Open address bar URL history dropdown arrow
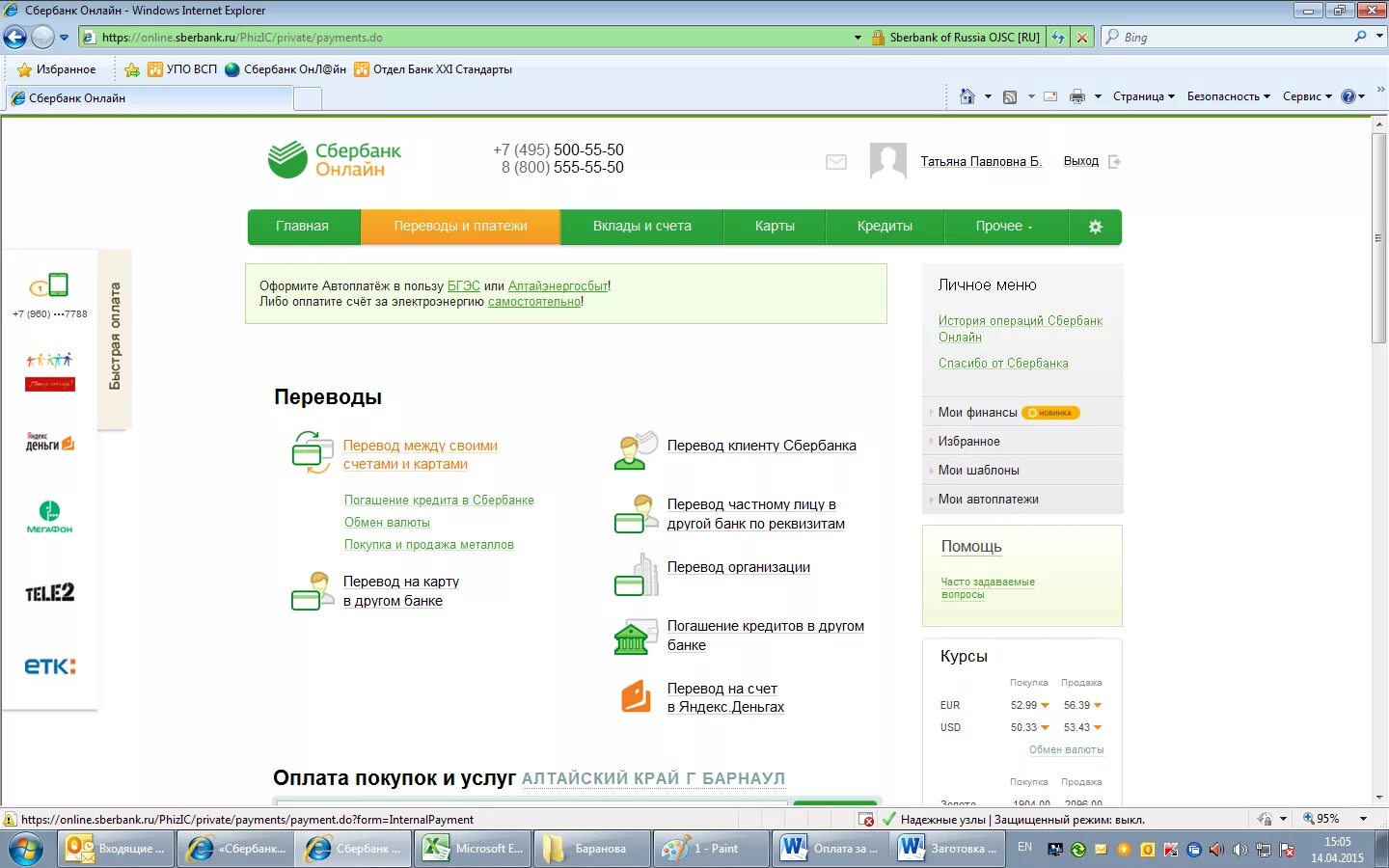Screen dimensions: 1389x868 (858, 38)
